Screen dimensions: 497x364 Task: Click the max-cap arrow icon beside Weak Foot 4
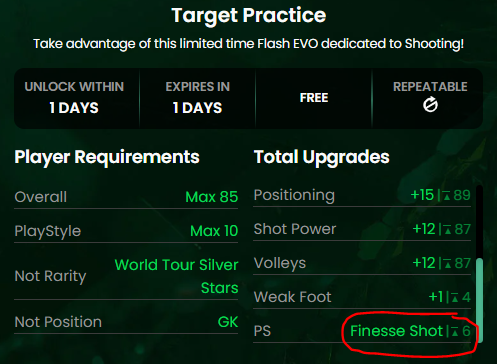click(x=455, y=298)
